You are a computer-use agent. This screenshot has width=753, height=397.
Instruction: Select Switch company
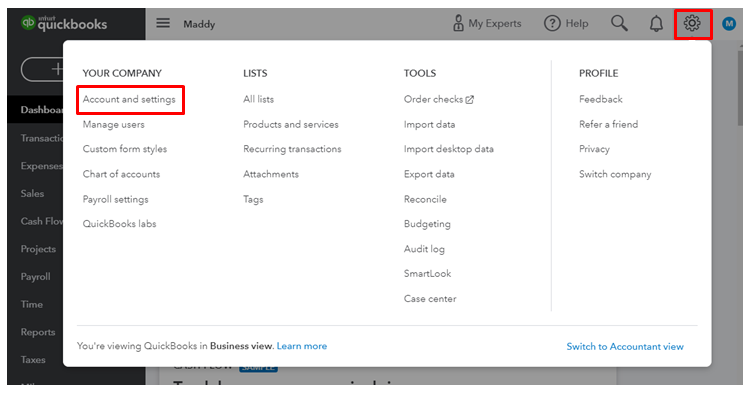click(615, 174)
